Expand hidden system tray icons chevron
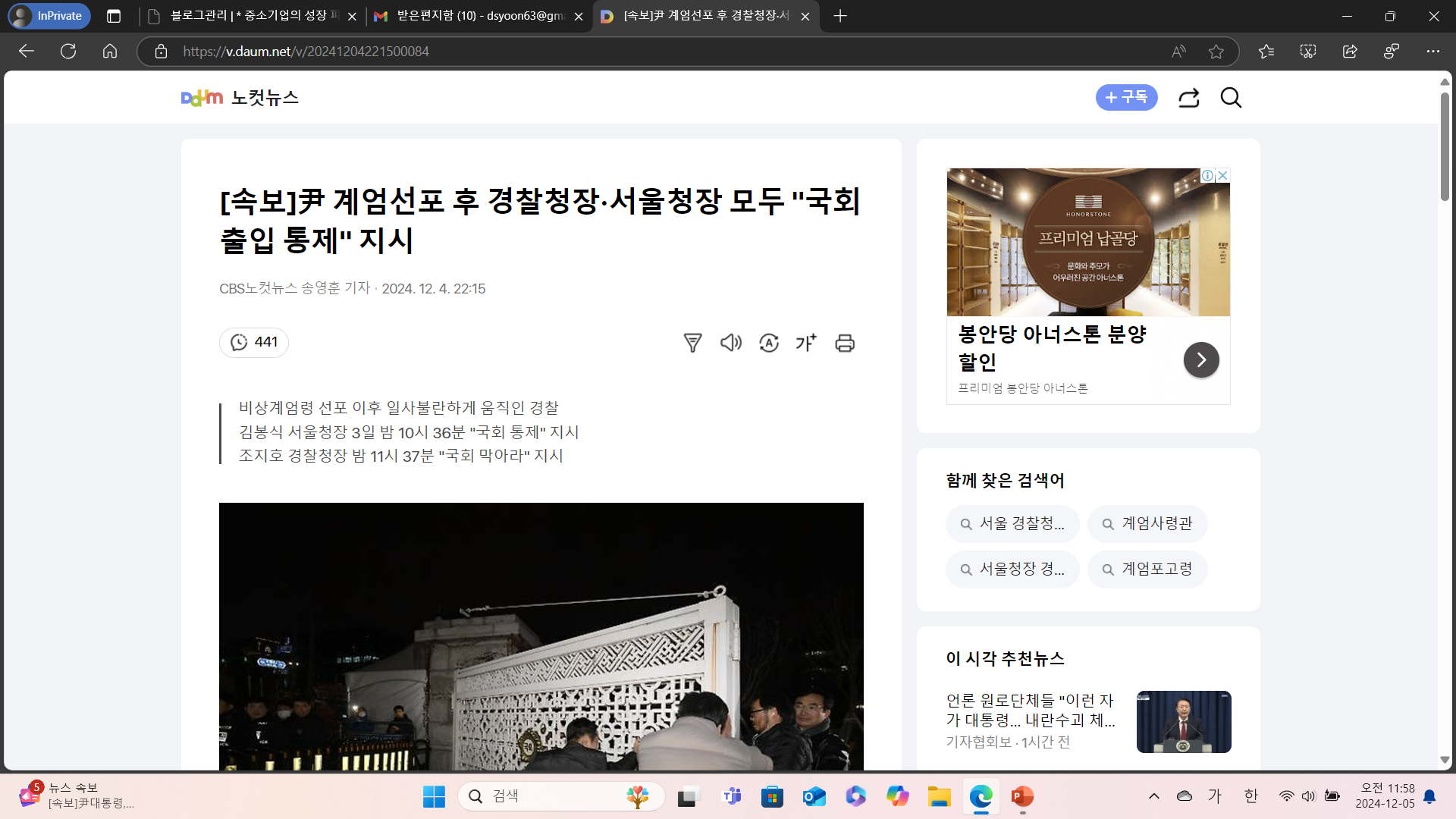This screenshot has height=819, width=1456. 1153,795
